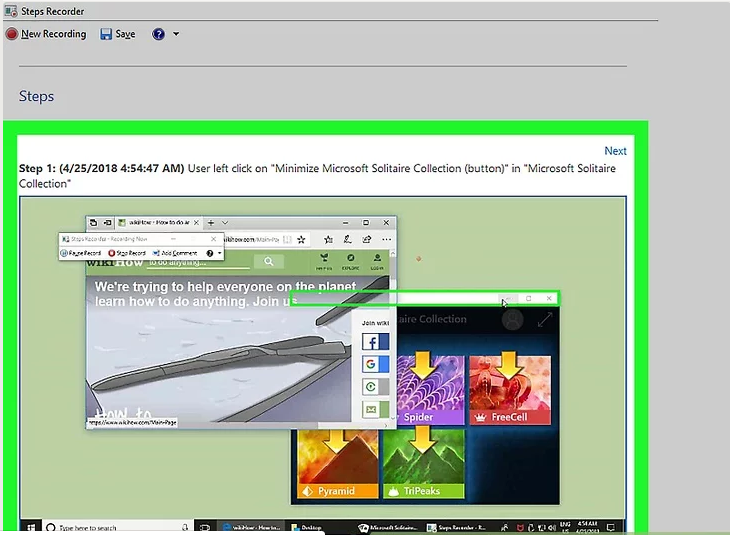Click the Steps Recorder title bar icon
730x535 pixels.
click(x=11, y=11)
